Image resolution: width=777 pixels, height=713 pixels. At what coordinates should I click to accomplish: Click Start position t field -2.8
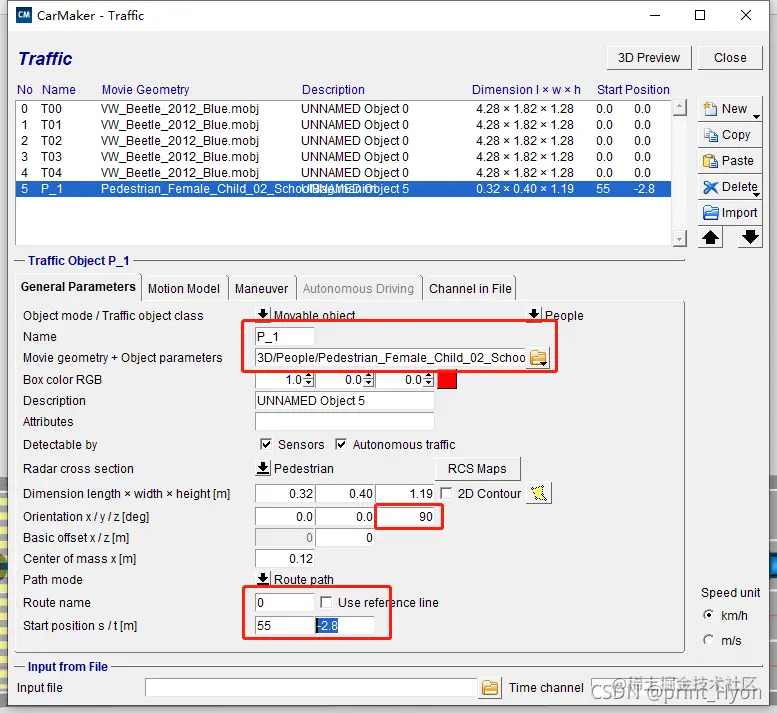(345, 625)
